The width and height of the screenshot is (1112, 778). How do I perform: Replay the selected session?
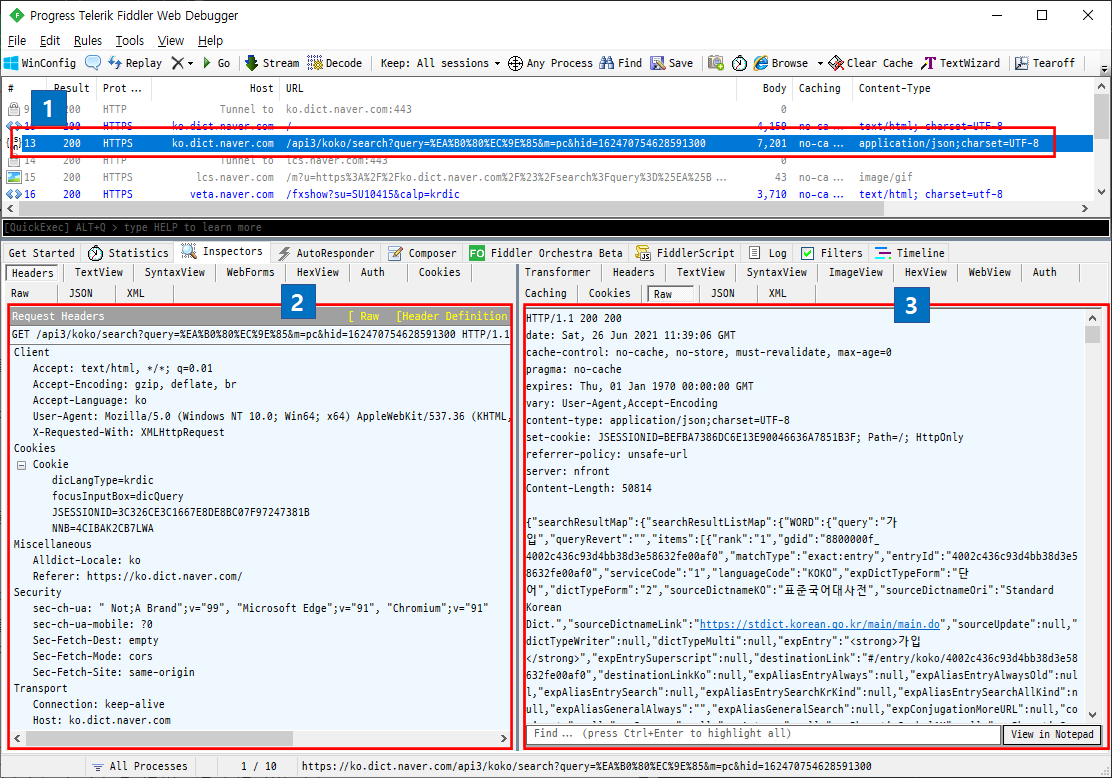[135, 63]
